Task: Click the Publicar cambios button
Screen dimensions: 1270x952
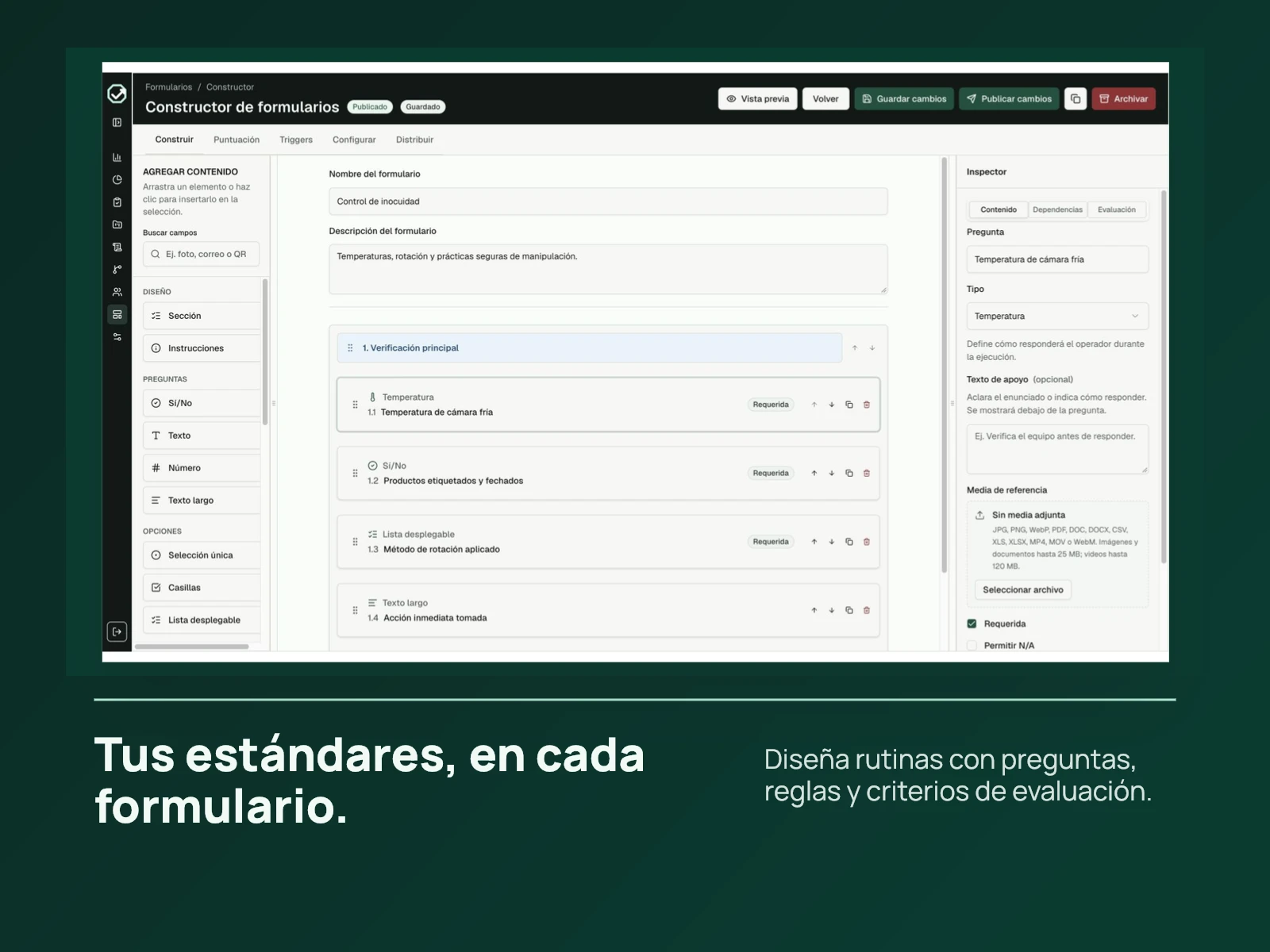Action: [x=1009, y=99]
